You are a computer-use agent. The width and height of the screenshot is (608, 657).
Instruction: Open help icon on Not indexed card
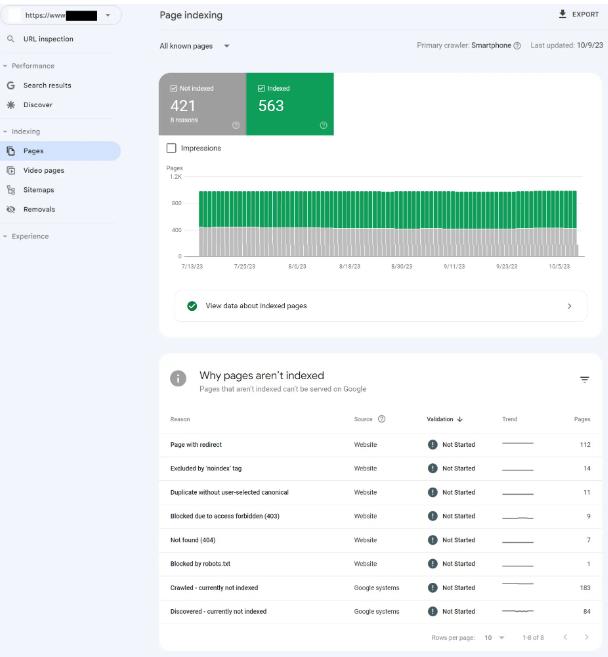coord(236,125)
